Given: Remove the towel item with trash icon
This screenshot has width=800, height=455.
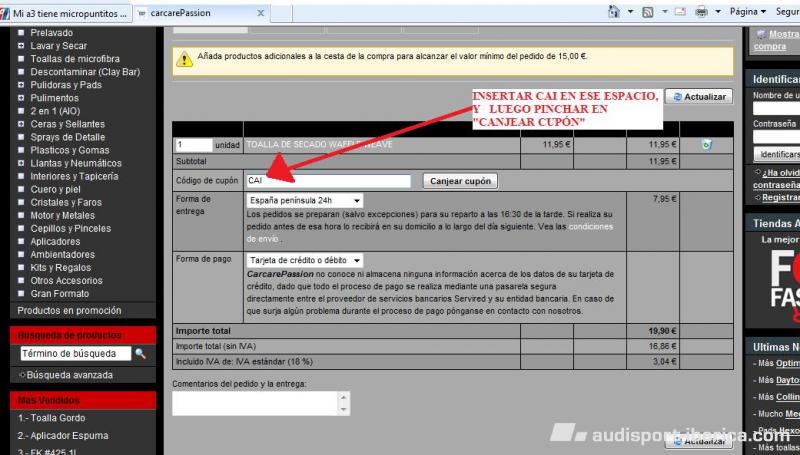Looking at the screenshot, I should (707, 145).
